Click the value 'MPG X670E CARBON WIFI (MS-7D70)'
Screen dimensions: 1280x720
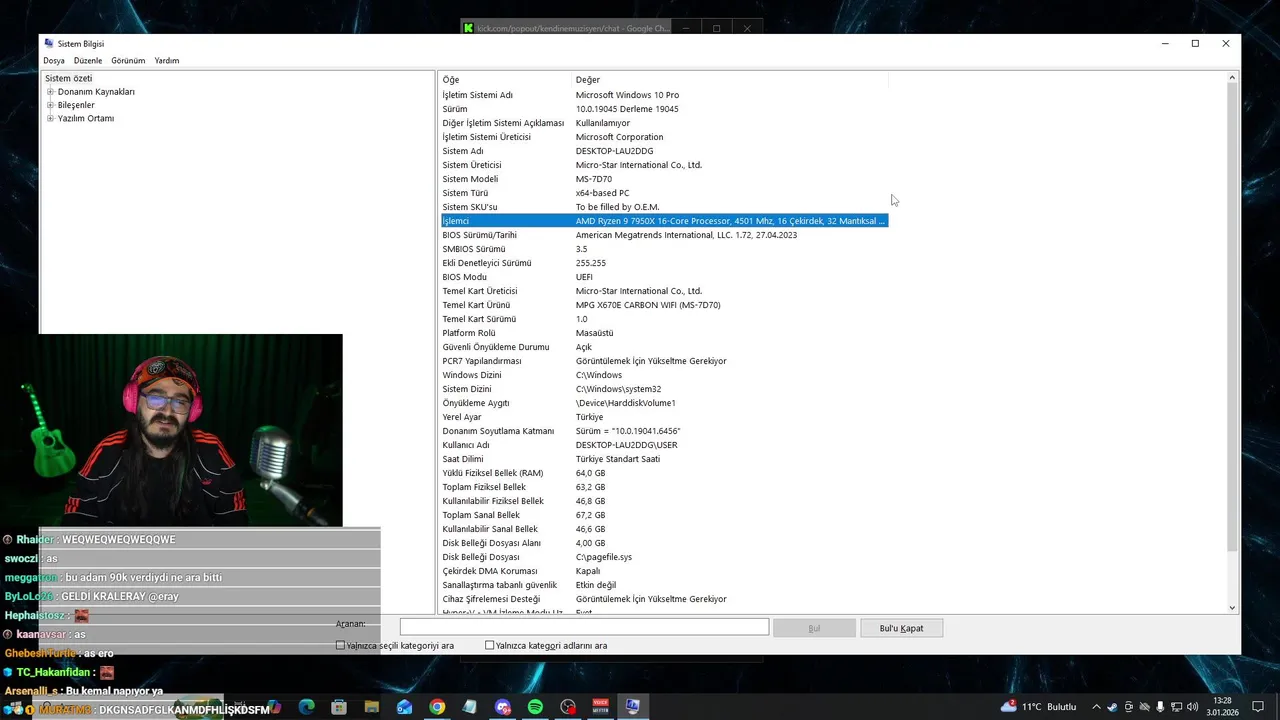pyautogui.click(x=648, y=305)
